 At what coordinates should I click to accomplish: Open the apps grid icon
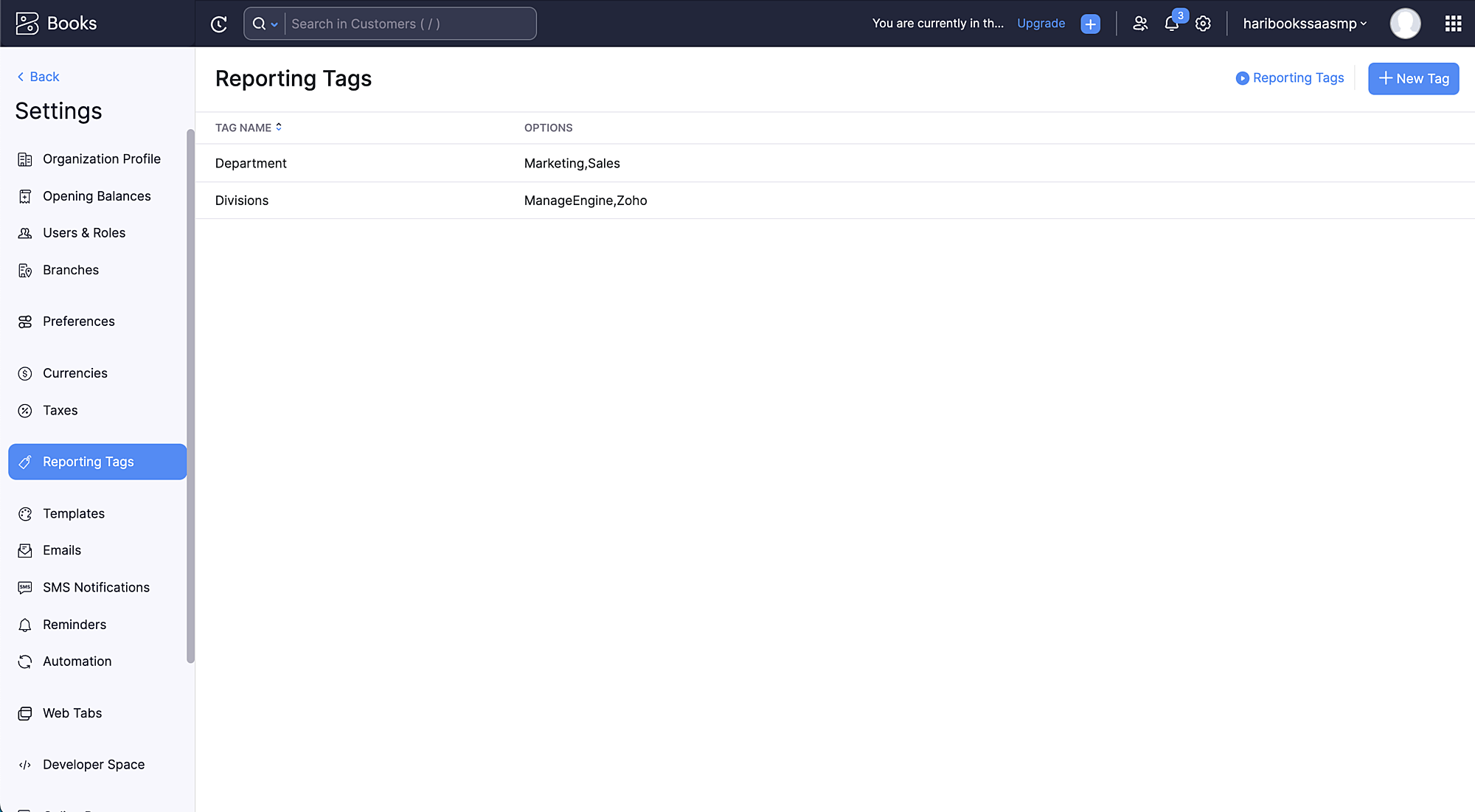[1453, 24]
